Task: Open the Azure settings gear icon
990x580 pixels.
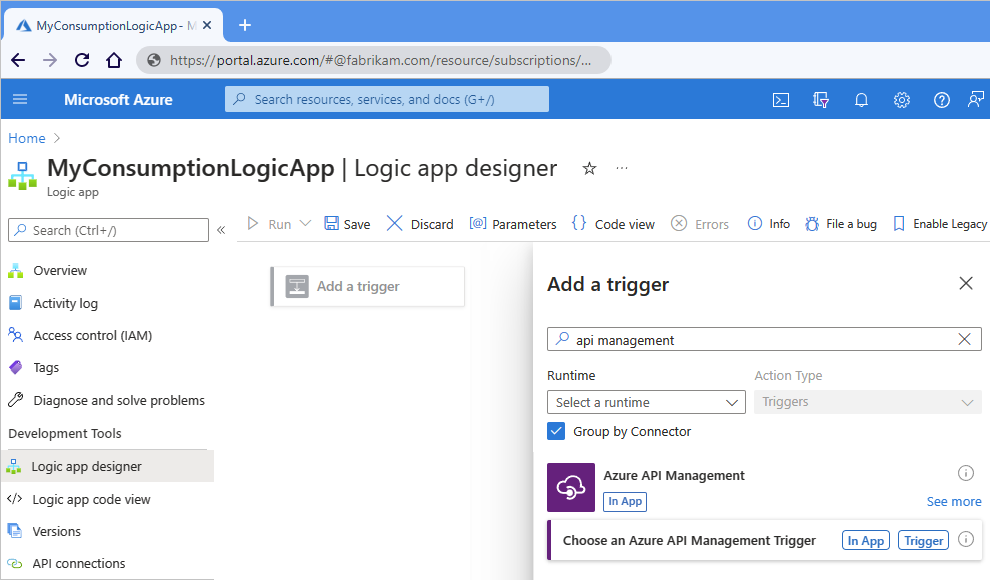Action: pyautogui.click(x=901, y=99)
